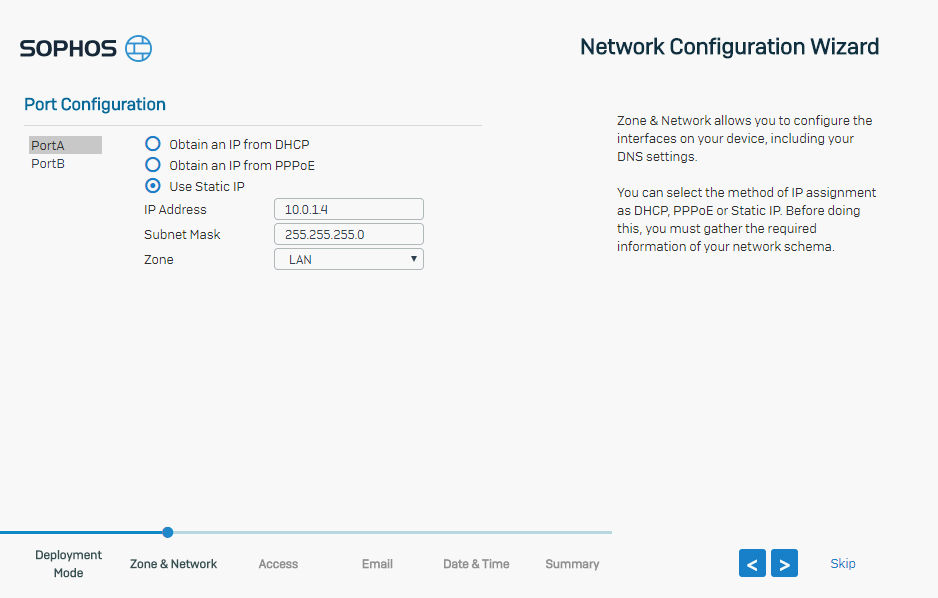Open the Zone & Network step

pos(173,564)
